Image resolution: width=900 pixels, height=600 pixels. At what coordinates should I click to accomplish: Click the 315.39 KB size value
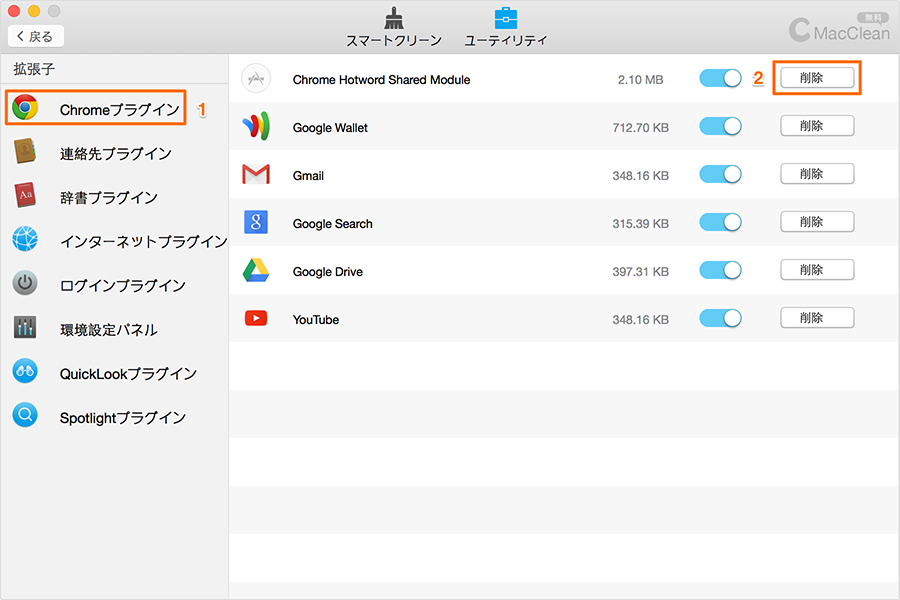coord(641,223)
